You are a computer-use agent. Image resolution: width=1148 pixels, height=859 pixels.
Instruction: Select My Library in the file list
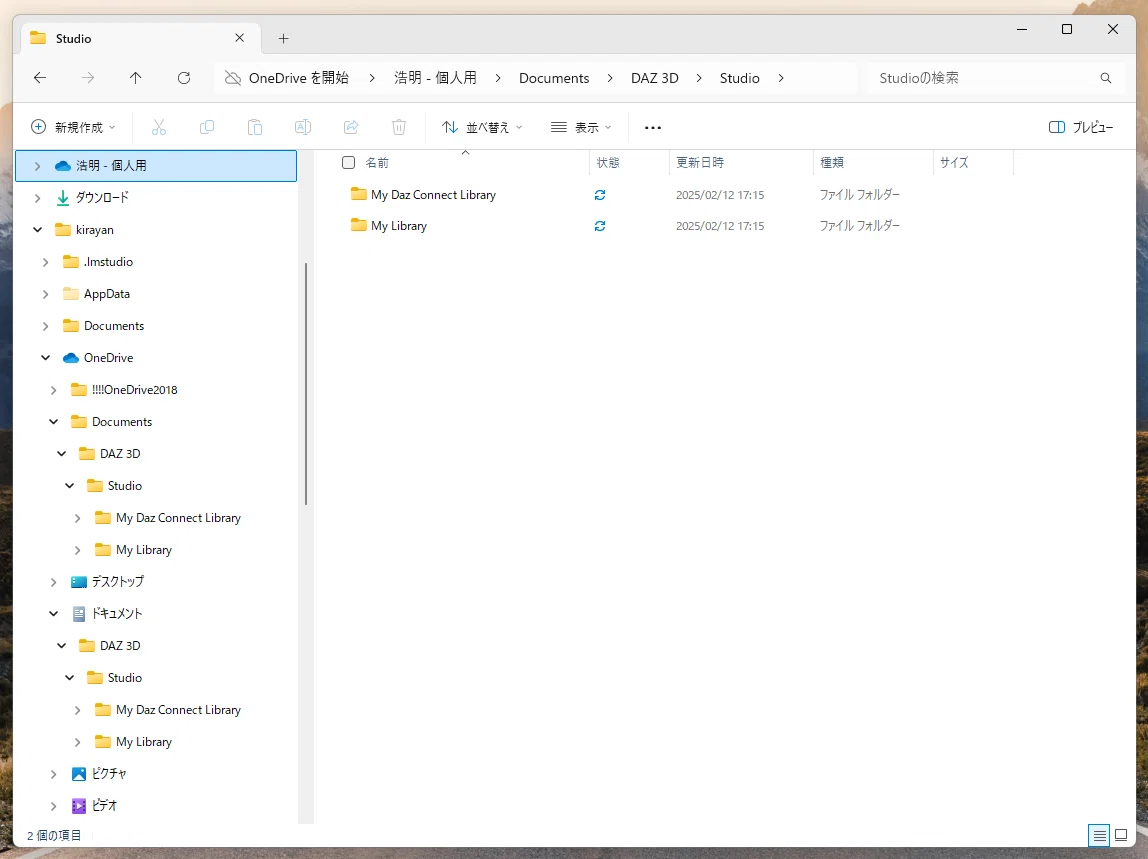tap(399, 226)
